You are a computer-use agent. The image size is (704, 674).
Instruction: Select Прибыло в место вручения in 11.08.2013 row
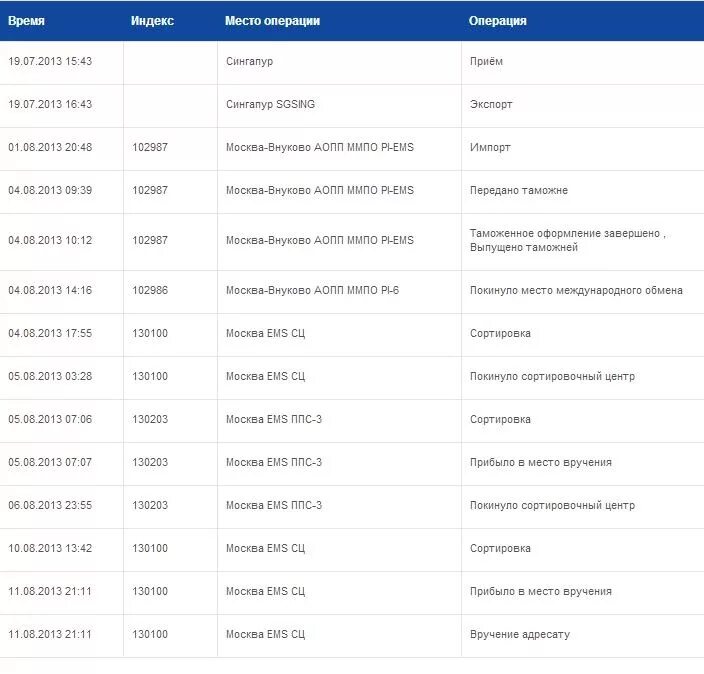pyautogui.click(x=541, y=592)
